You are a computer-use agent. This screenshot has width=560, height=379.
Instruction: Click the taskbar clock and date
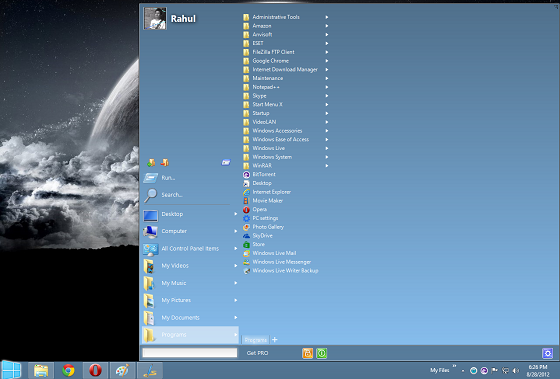[538, 371]
